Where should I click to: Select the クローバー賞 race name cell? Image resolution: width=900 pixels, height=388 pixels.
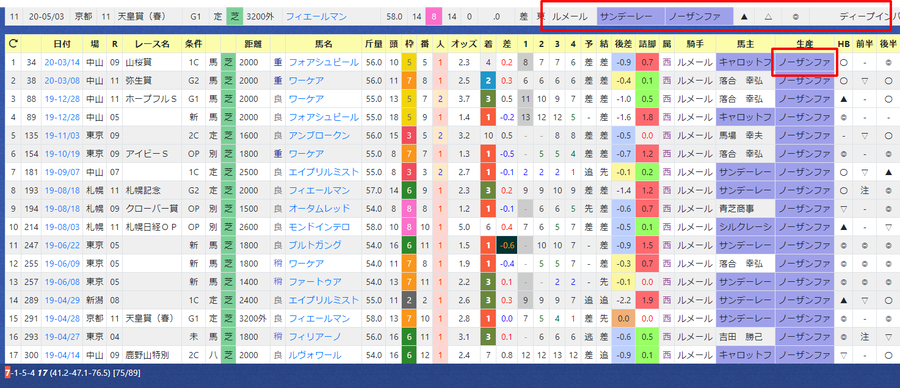153,209
